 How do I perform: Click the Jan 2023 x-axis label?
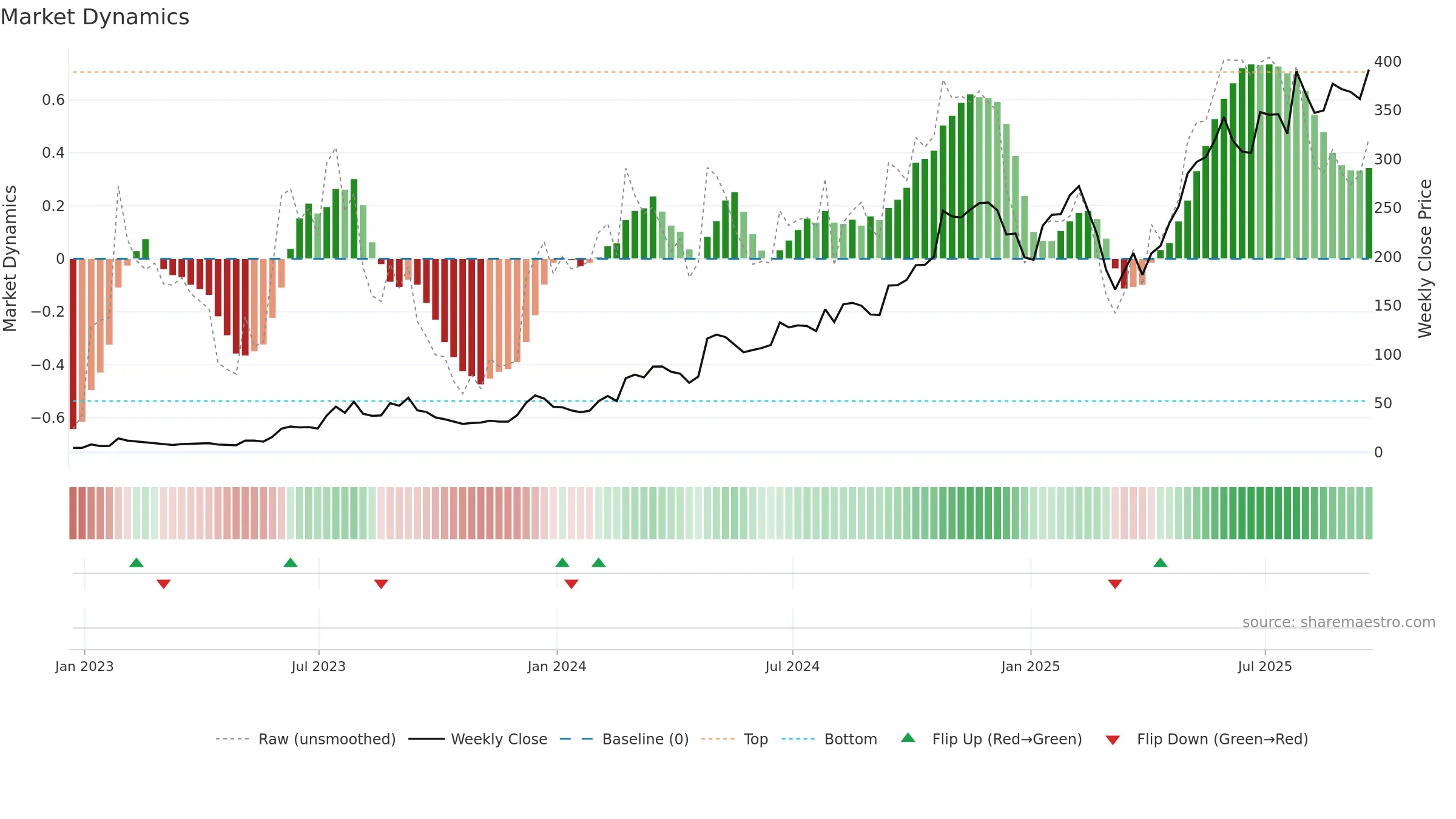click(84, 666)
